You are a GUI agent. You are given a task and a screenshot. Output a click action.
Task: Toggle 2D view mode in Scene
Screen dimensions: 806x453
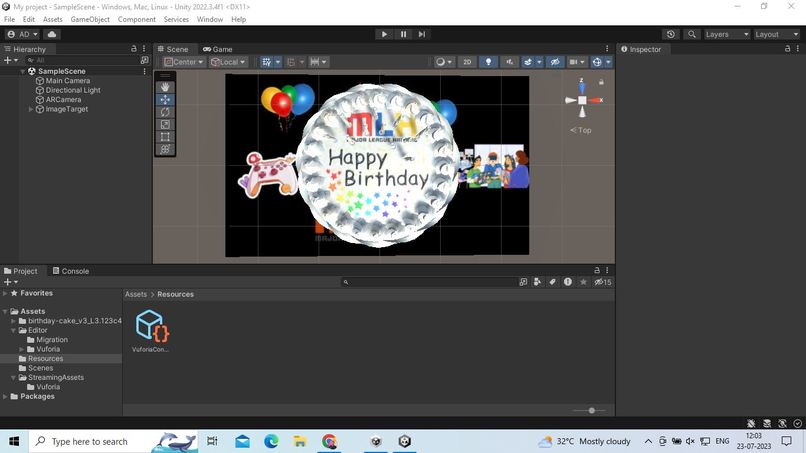tap(467, 62)
